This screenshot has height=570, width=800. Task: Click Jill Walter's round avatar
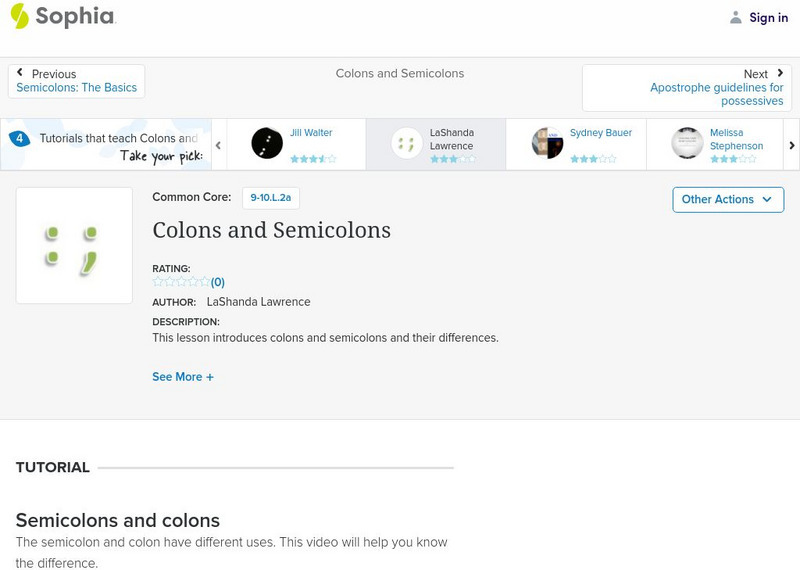click(x=267, y=143)
